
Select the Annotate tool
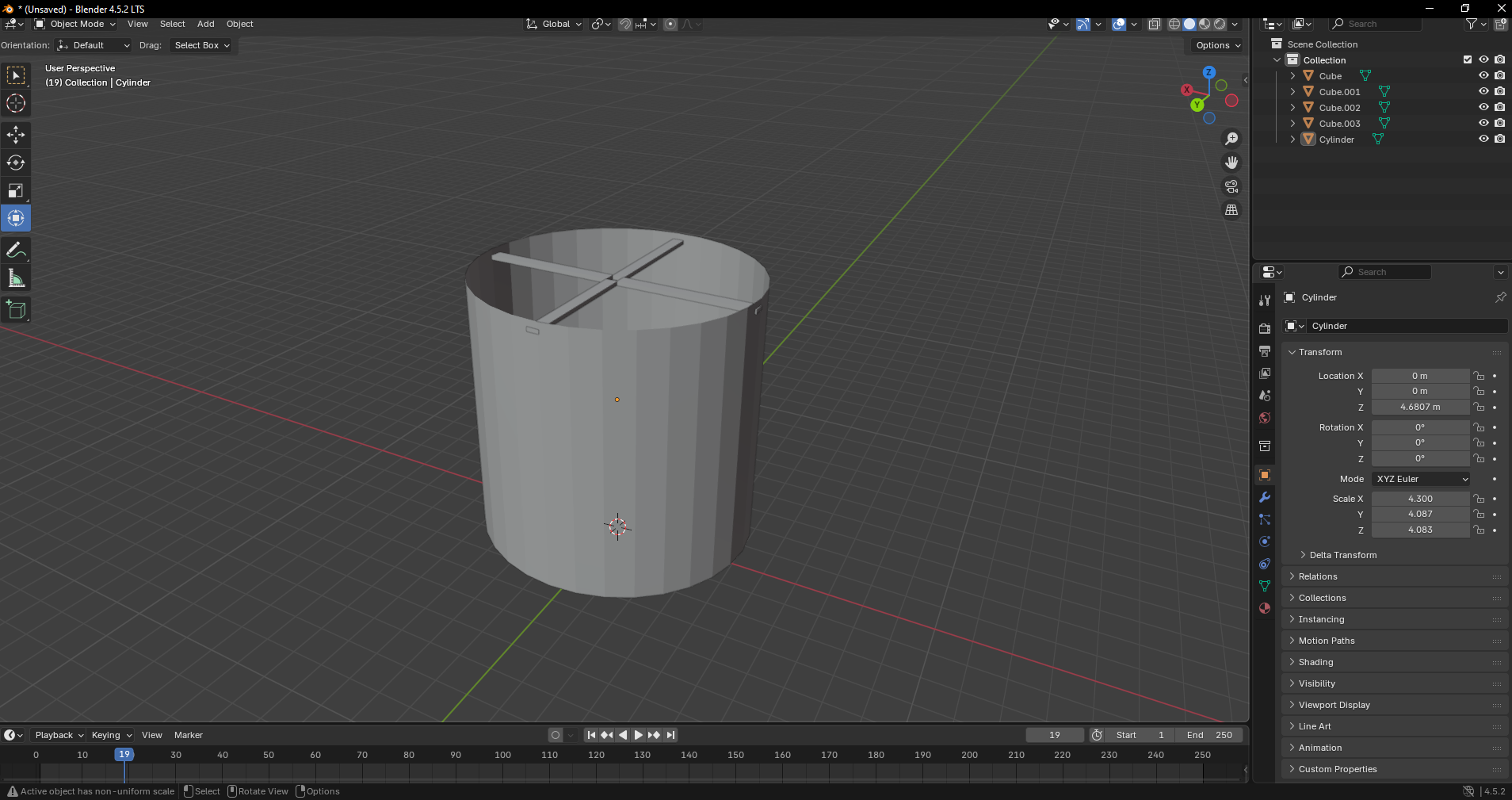pyautogui.click(x=16, y=251)
